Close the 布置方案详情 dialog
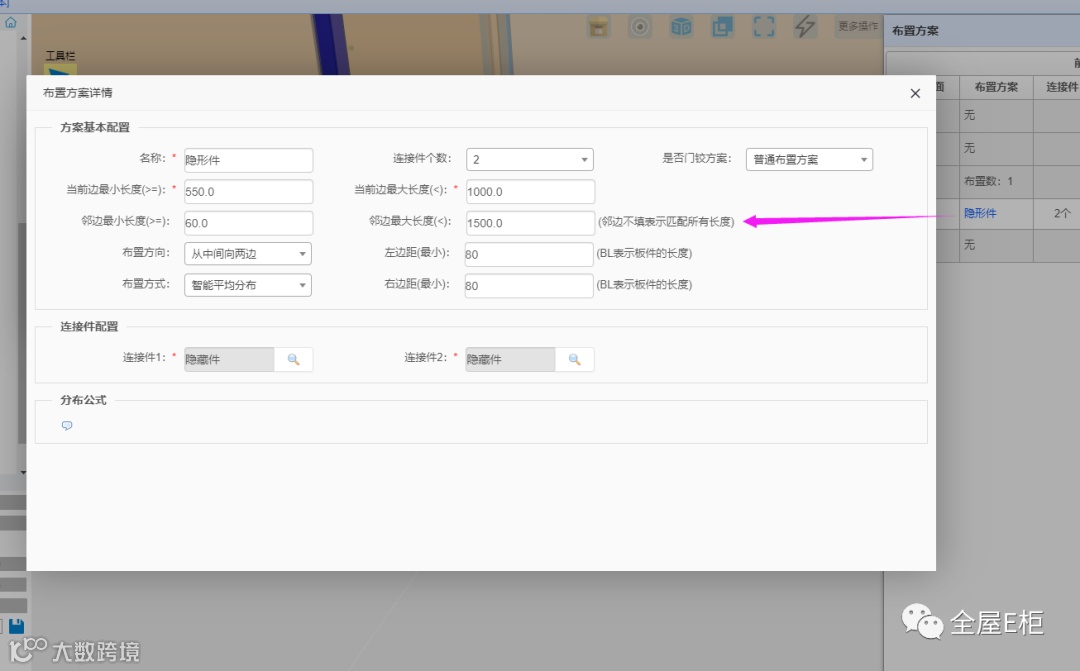 pos(915,94)
